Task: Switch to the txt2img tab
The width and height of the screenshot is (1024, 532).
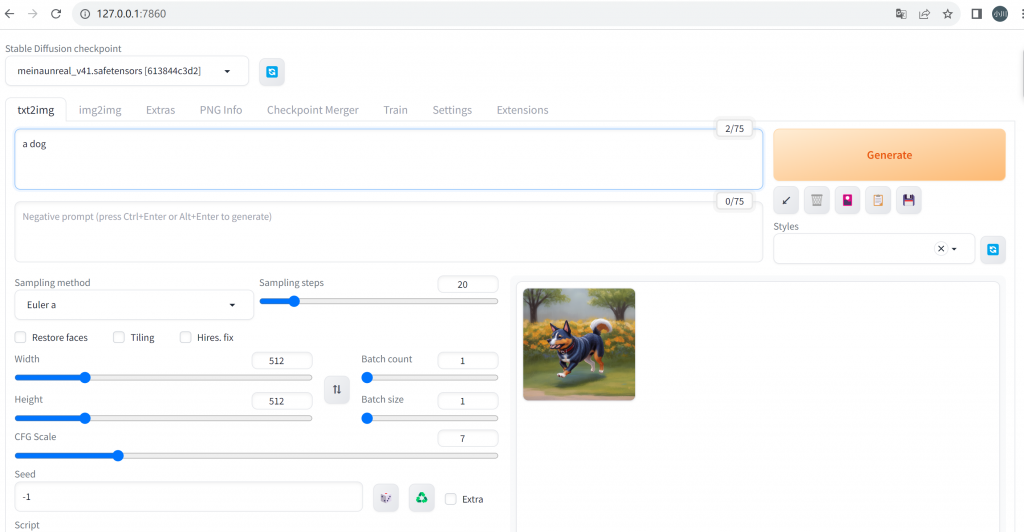Action: (x=36, y=110)
